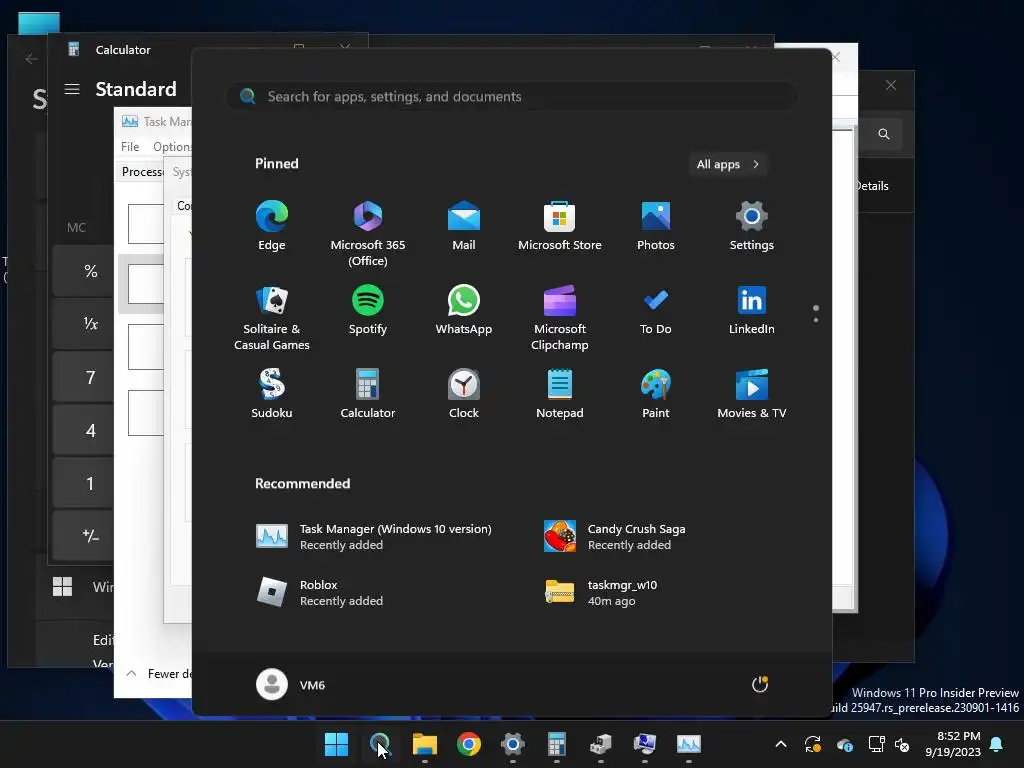This screenshot has width=1024, height=768.
Task: Open Edge from pinned apps
Action: pos(272,226)
